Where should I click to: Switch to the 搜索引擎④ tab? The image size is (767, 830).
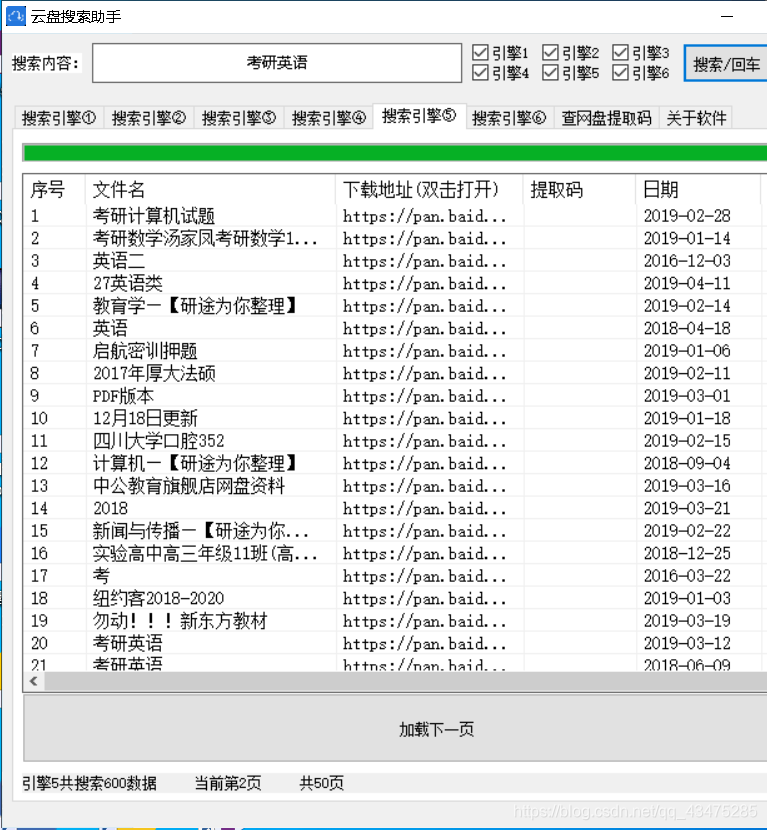click(x=329, y=118)
